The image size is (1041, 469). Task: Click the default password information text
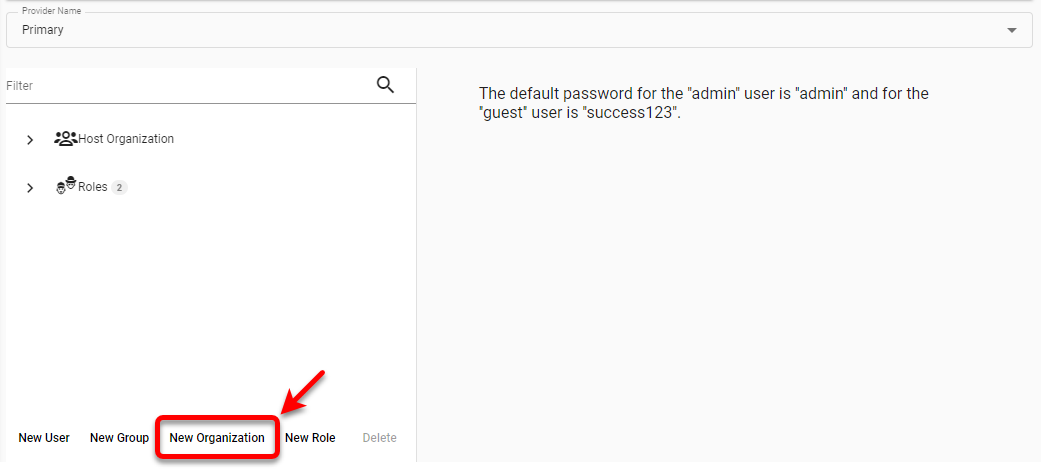(704, 103)
